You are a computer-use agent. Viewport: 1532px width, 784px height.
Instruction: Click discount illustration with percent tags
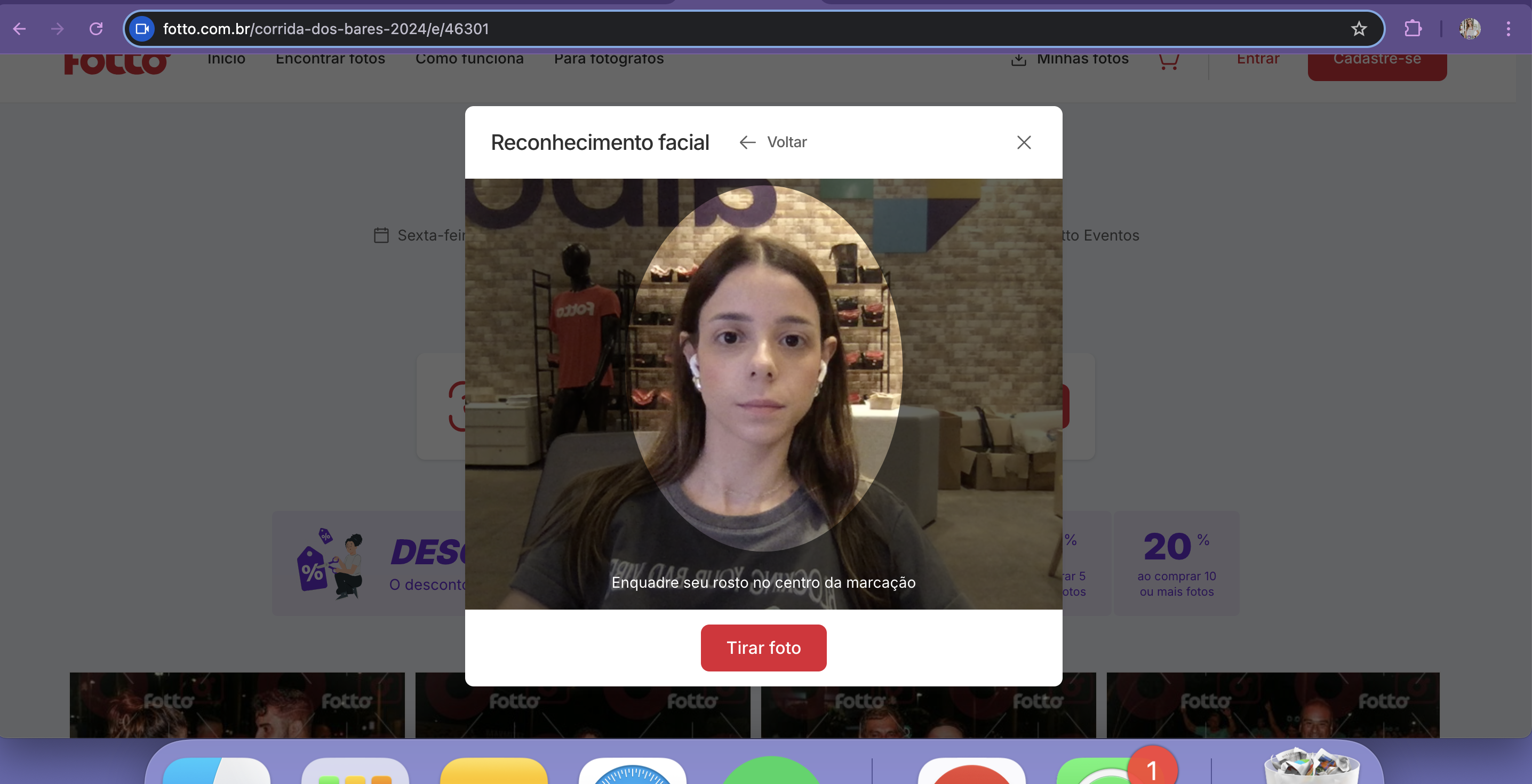pos(331,563)
